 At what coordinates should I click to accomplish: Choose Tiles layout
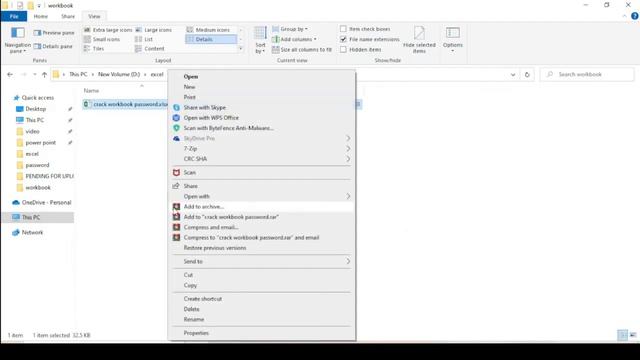[94, 49]
